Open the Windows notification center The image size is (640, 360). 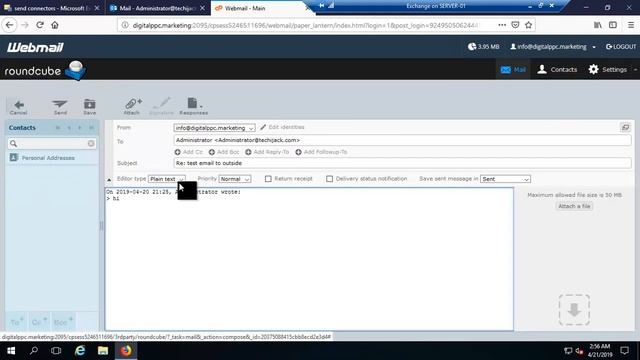click(624, 351)
